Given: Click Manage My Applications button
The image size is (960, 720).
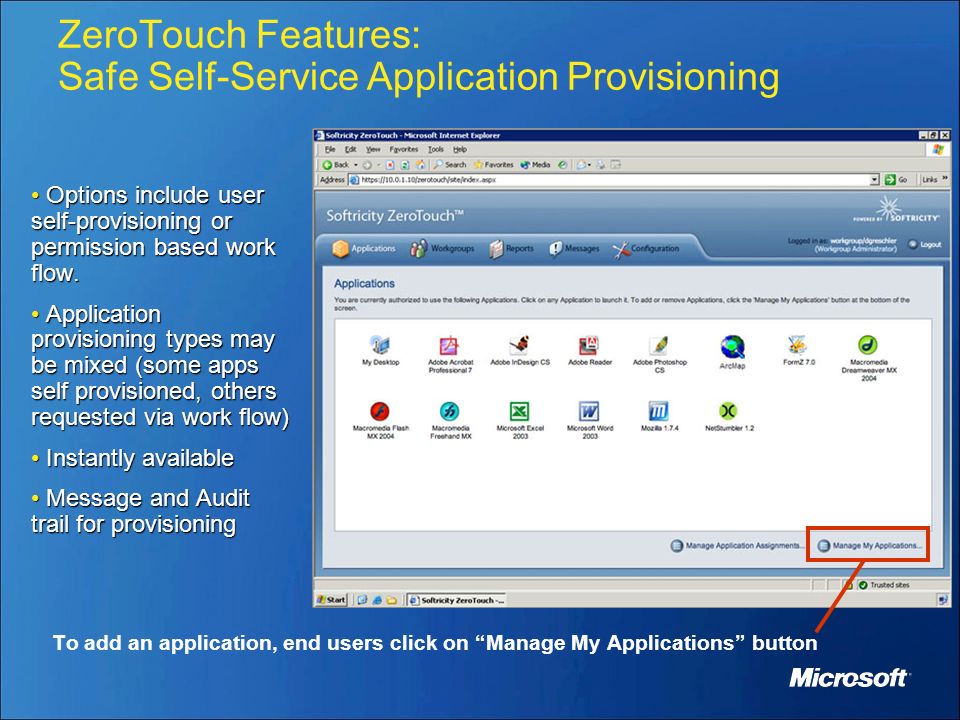Looking at the screenshot, I should (869, 546).
